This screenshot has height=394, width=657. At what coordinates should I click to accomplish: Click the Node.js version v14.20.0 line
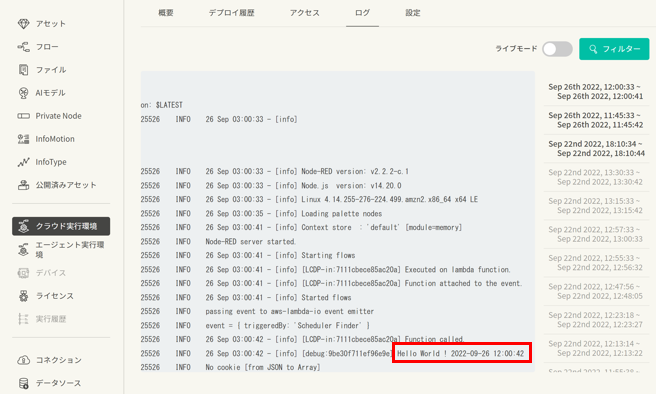[271, 186]
